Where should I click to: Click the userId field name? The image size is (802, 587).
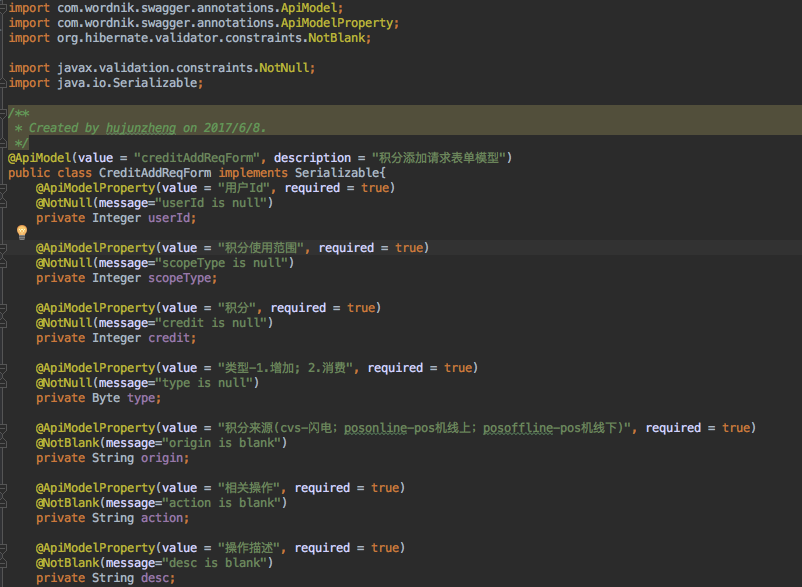point(169,218)
